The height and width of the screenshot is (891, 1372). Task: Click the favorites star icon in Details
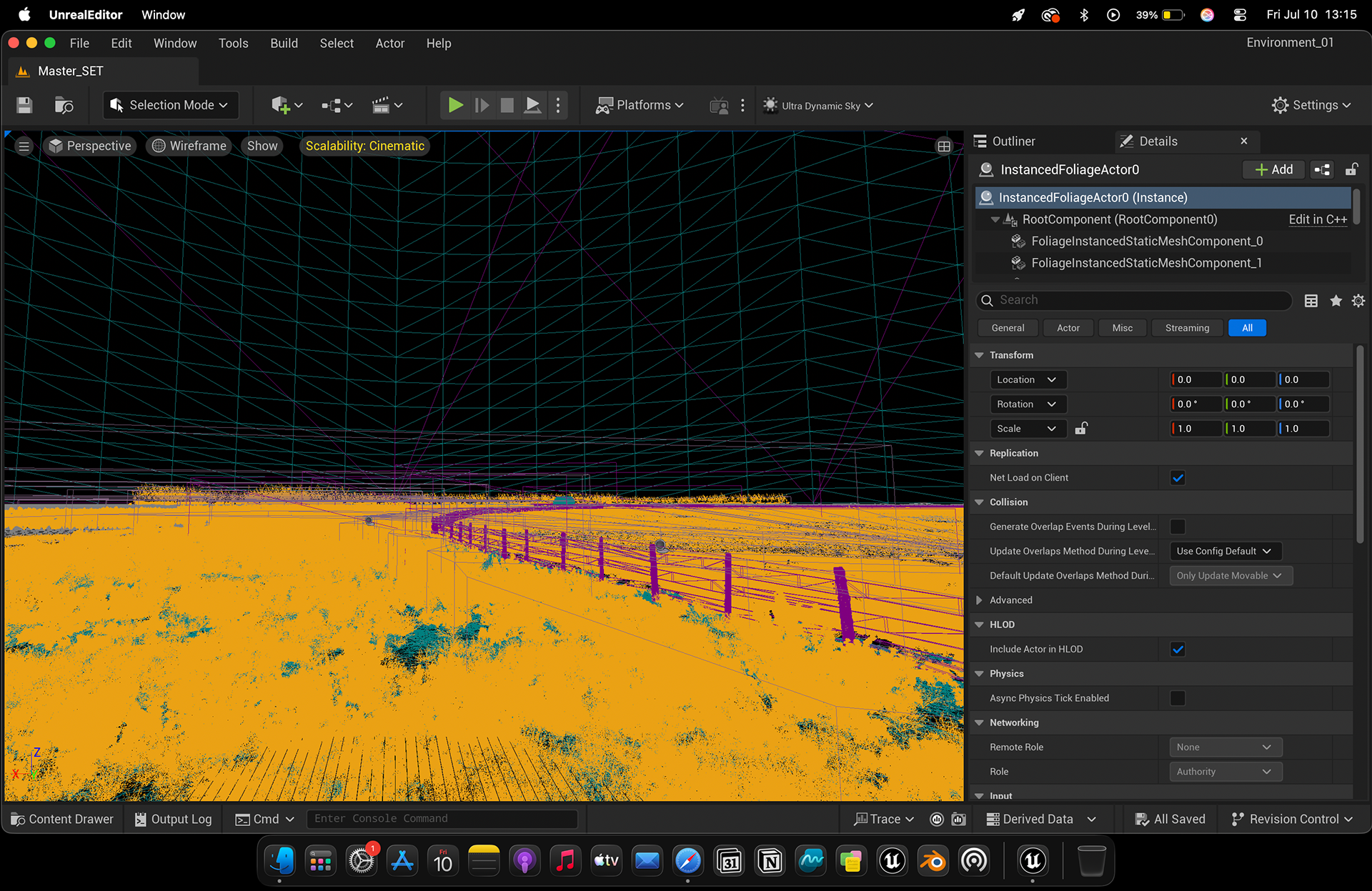click(1336, 301)
